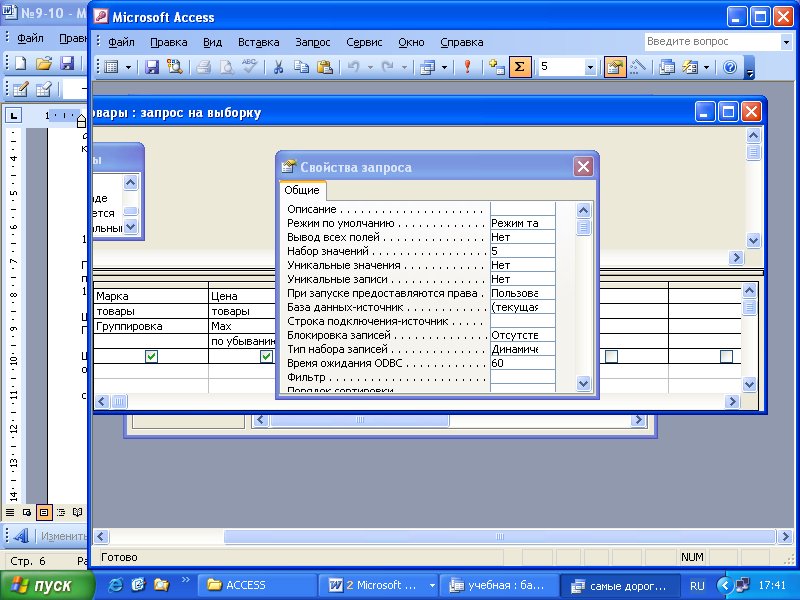Open the View mode dropdown arrow
Screen dimensions: 800x600
click(128, 67)
